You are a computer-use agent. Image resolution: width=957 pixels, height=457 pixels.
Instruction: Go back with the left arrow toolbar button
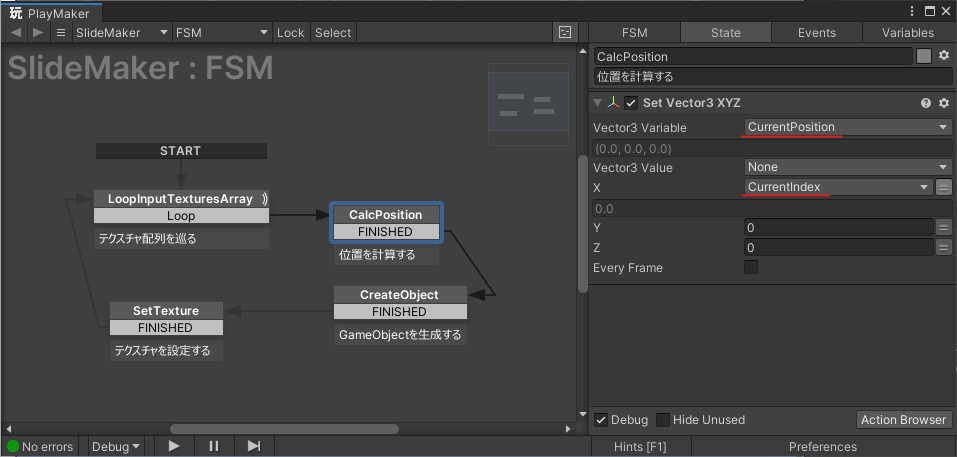coord(16,32)
